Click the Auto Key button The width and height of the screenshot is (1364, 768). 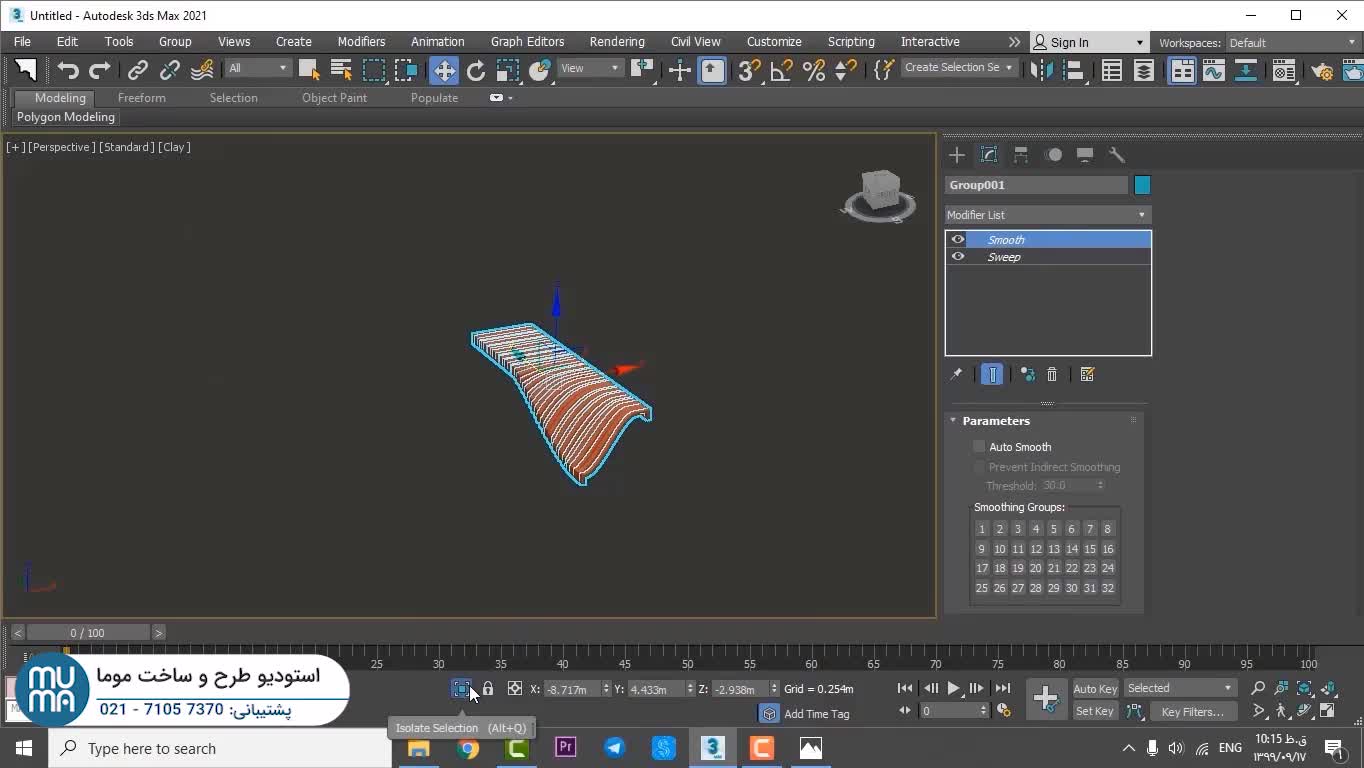[x=1094, y=688]
